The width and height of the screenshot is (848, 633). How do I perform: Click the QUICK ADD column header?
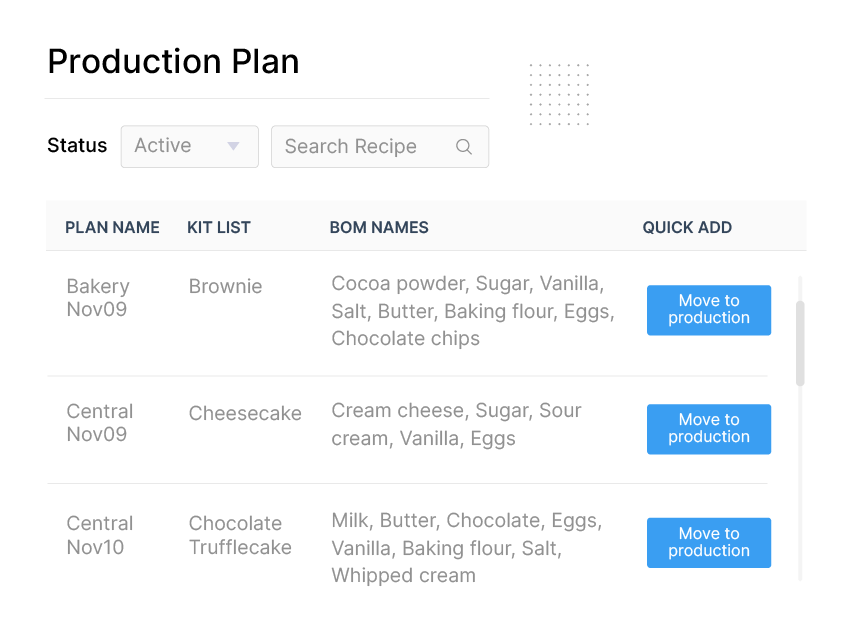point(687,227)
